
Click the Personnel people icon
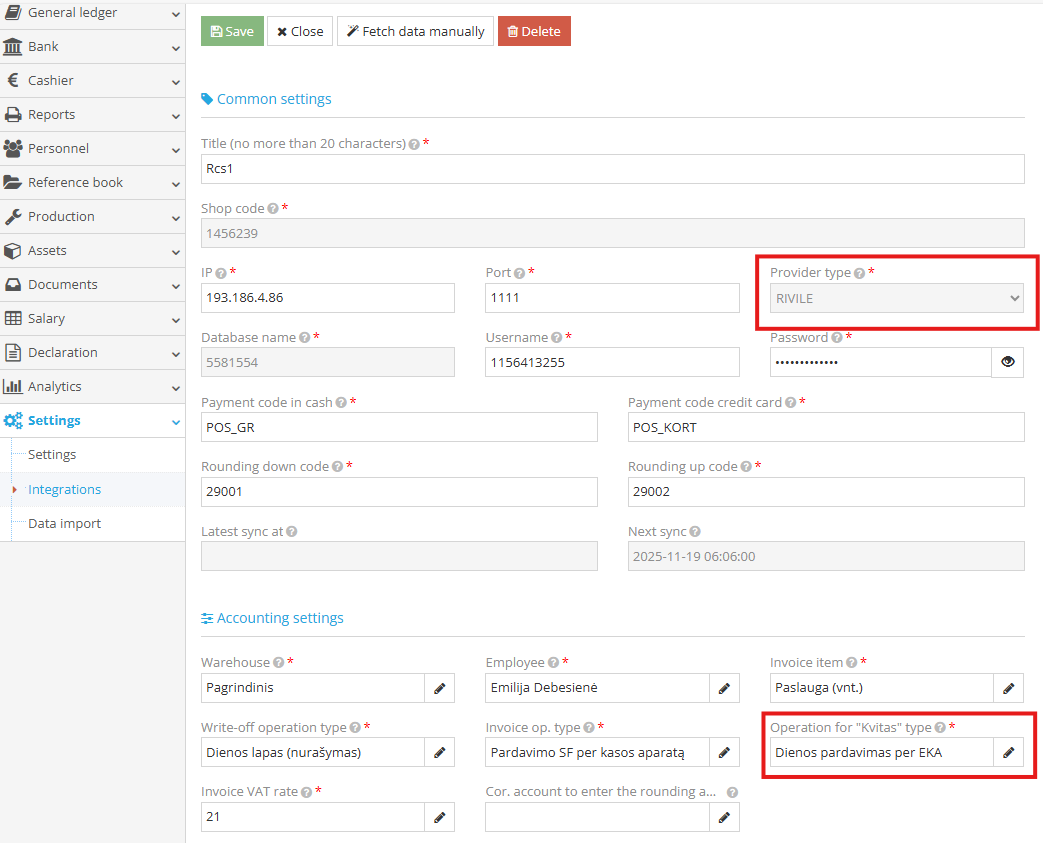15,148
